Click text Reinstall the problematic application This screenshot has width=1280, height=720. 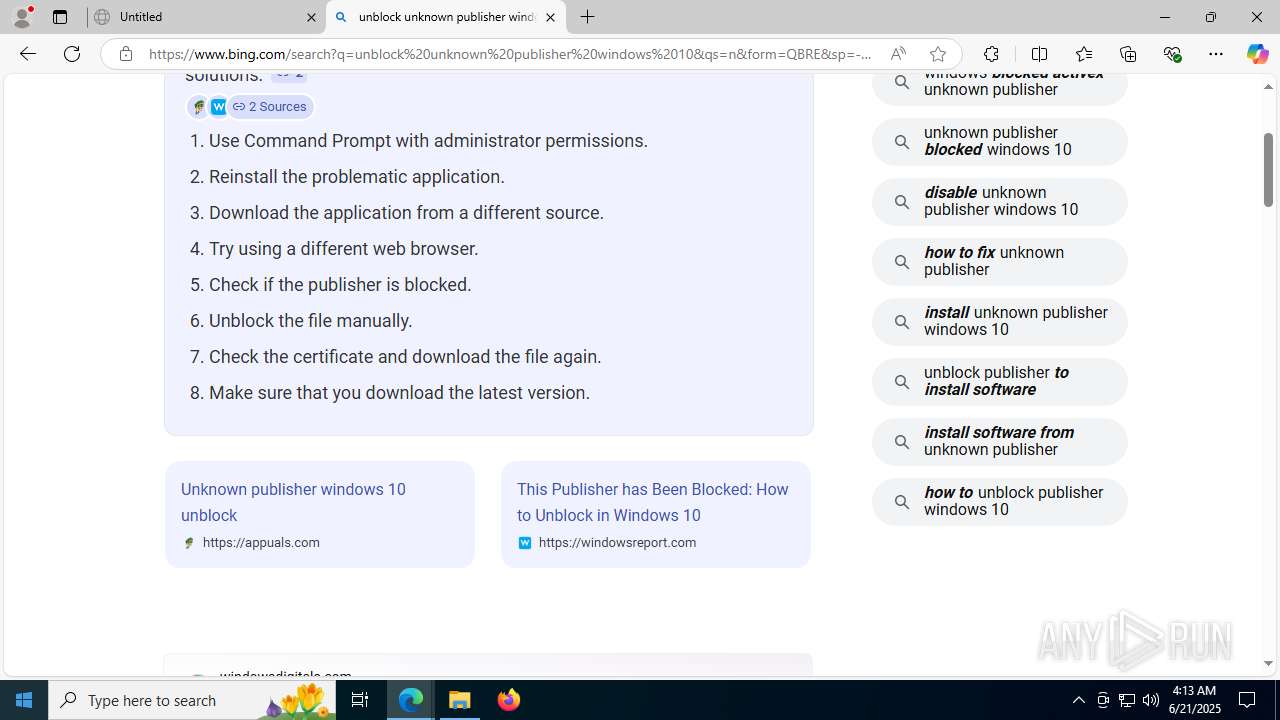click(357, 177)
